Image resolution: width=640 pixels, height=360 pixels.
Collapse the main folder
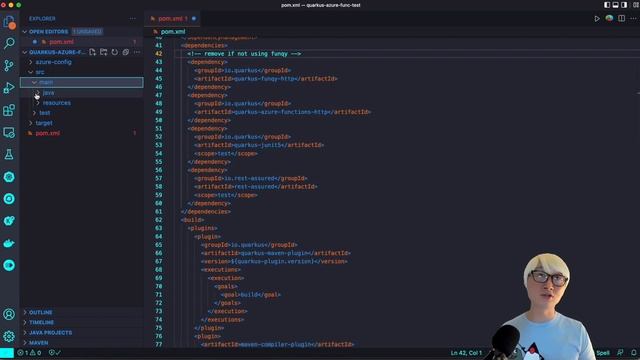coord(34,82)
